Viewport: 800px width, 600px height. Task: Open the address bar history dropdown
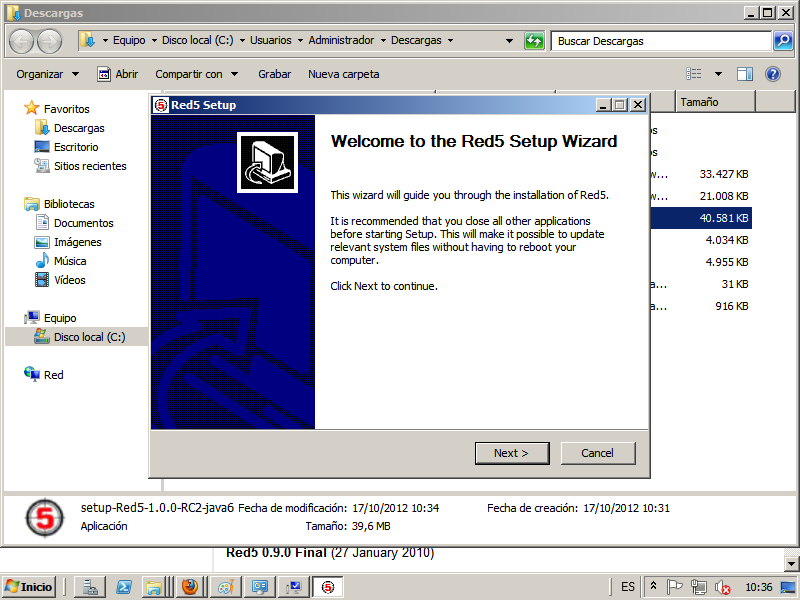point(509,41)
